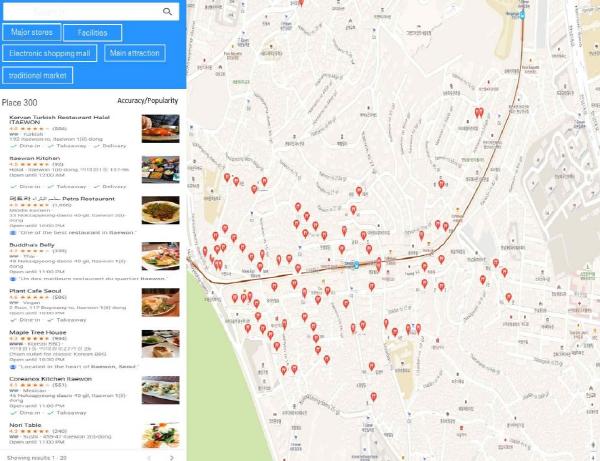The height and width of the screenshot is (461, 600).
Task: Click the subway station icon on line
Action: [x=356, y=264]
